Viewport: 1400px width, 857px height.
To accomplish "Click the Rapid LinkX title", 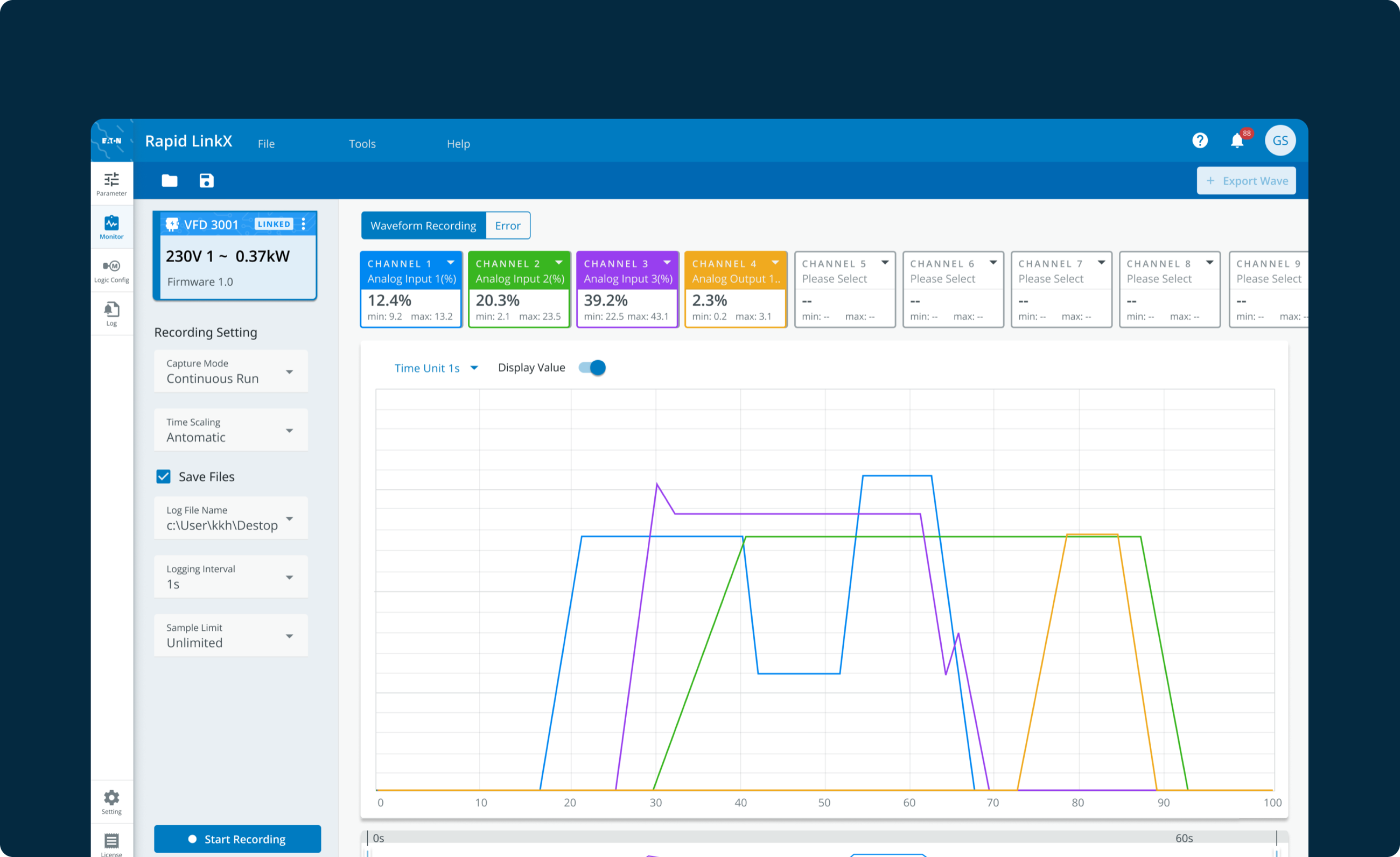I will point(188,141).
